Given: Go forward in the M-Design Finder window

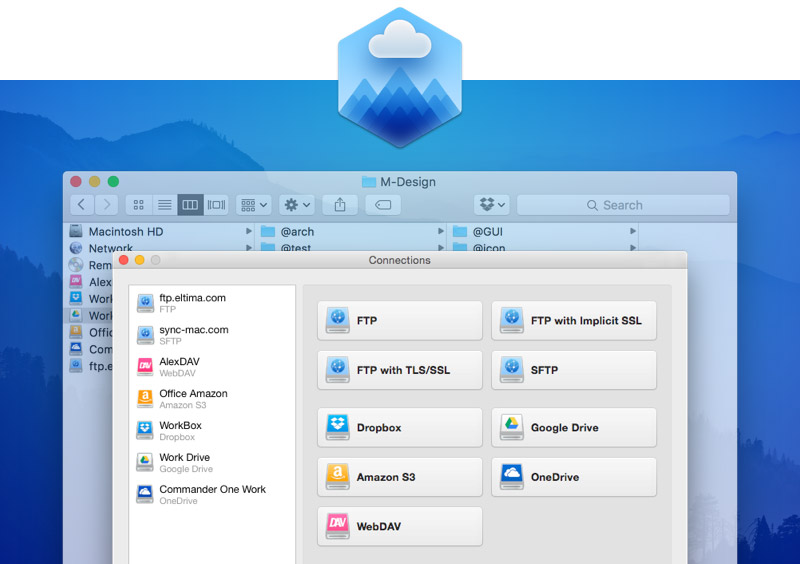Looking at the screenshot, I should pos(107,205).
